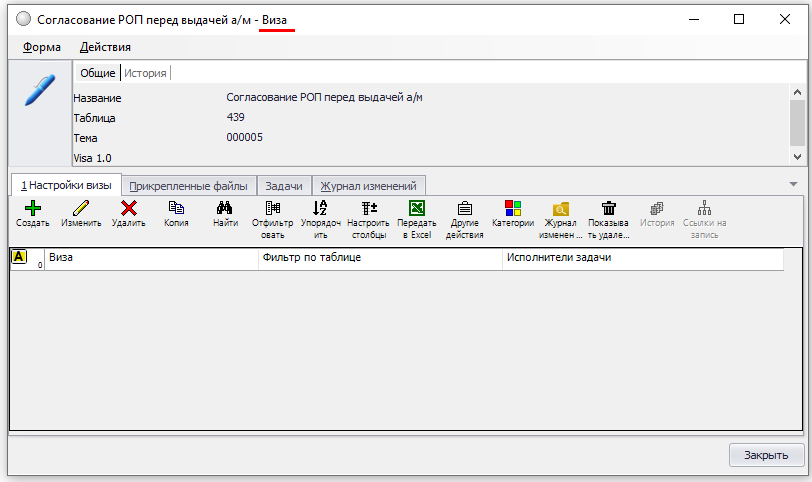812x482 pixels.
Task: Click the Копия toolbar icon
Action: point(176,208)
